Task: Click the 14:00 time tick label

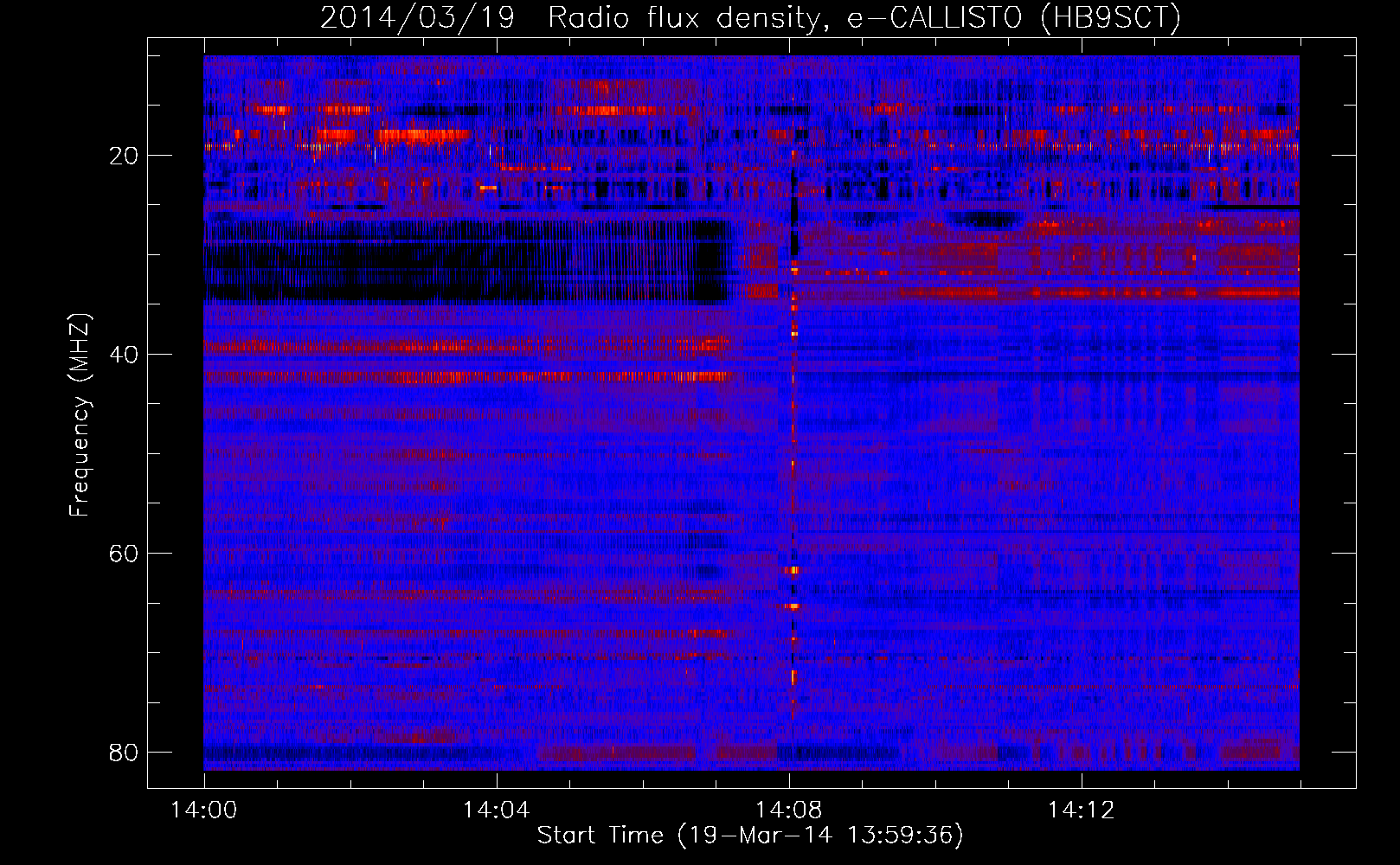Action: click(203, 811)
